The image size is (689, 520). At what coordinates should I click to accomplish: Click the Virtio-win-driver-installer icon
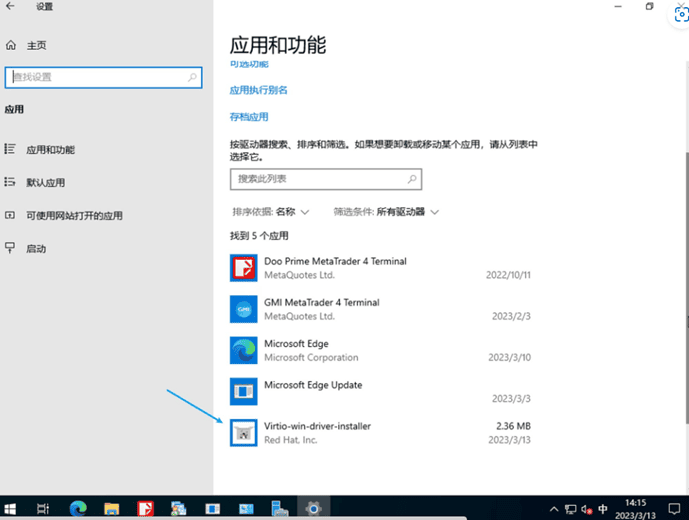[x=243, y=433]
